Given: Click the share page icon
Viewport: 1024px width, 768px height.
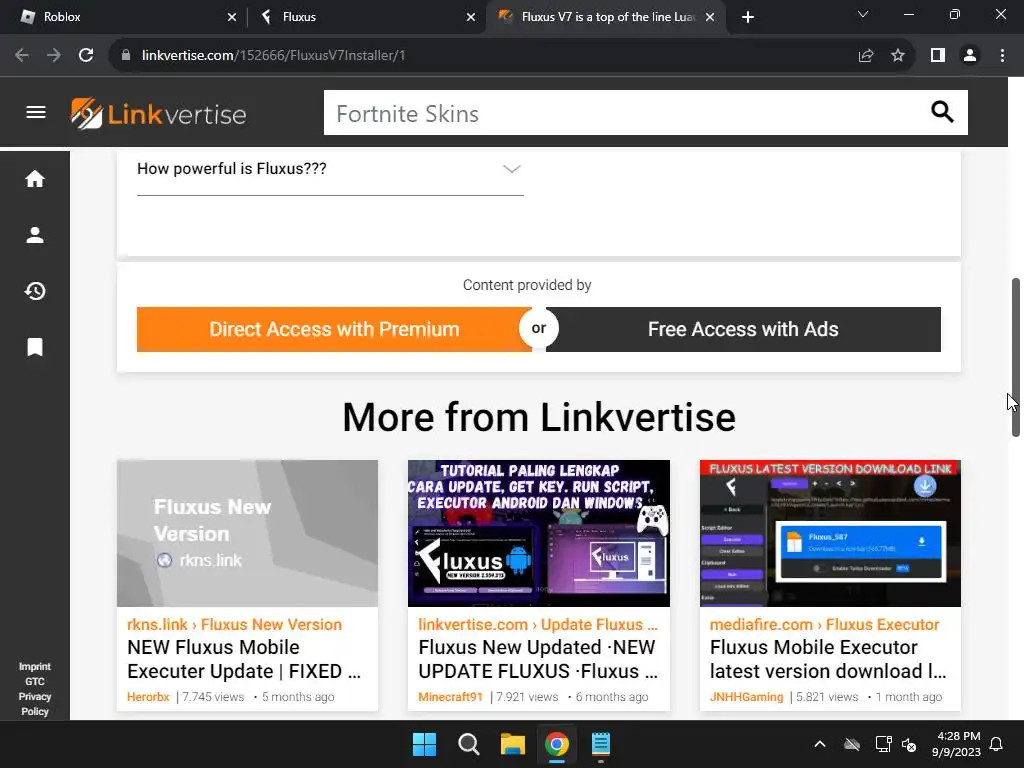Looking at the screenshot, I should (866, 56).
